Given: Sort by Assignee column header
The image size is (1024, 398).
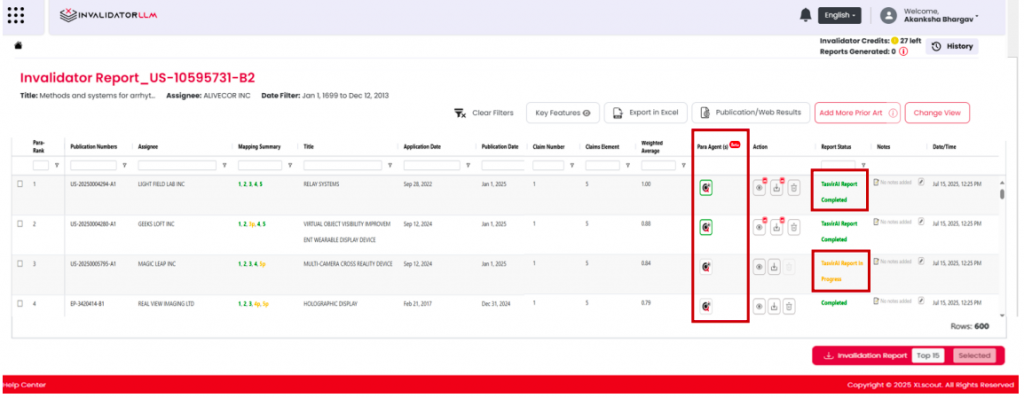Looking at the screenshot, I should point(148,147).
